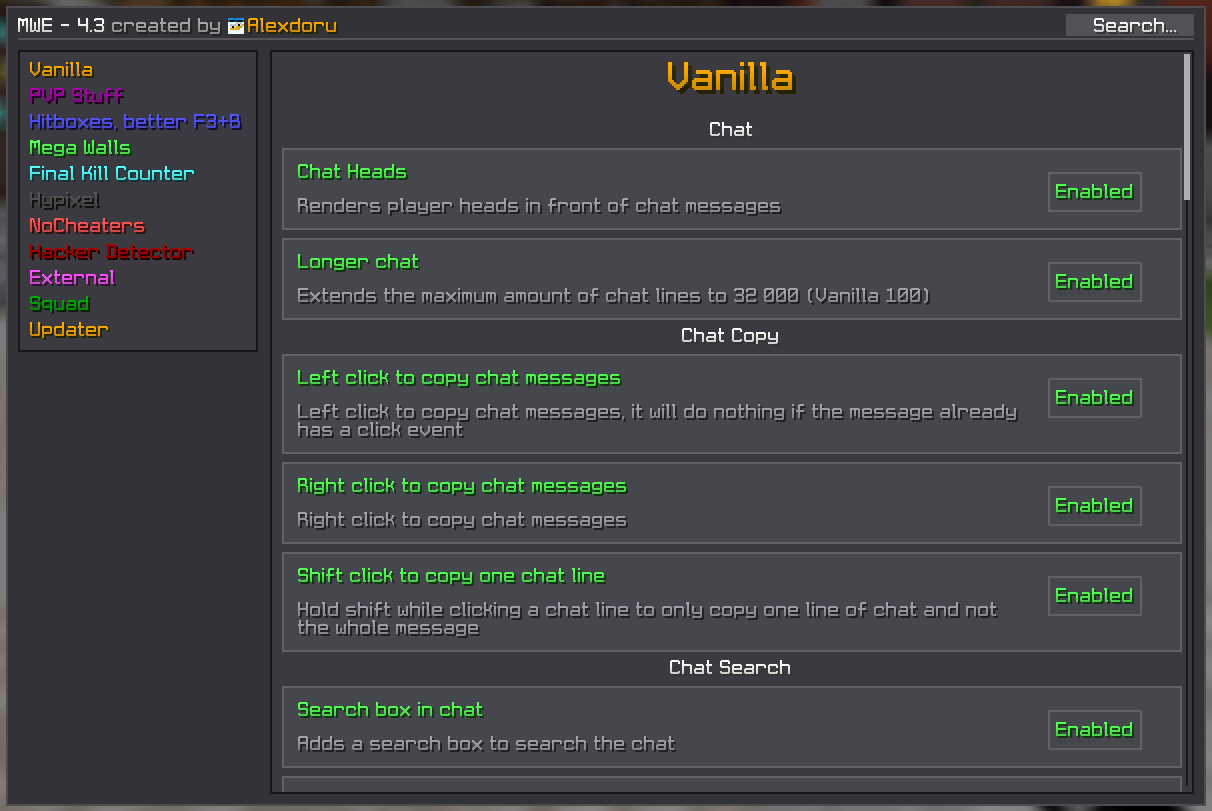Go to the External category
The image size is (1212, 811).
pos(72,278)
